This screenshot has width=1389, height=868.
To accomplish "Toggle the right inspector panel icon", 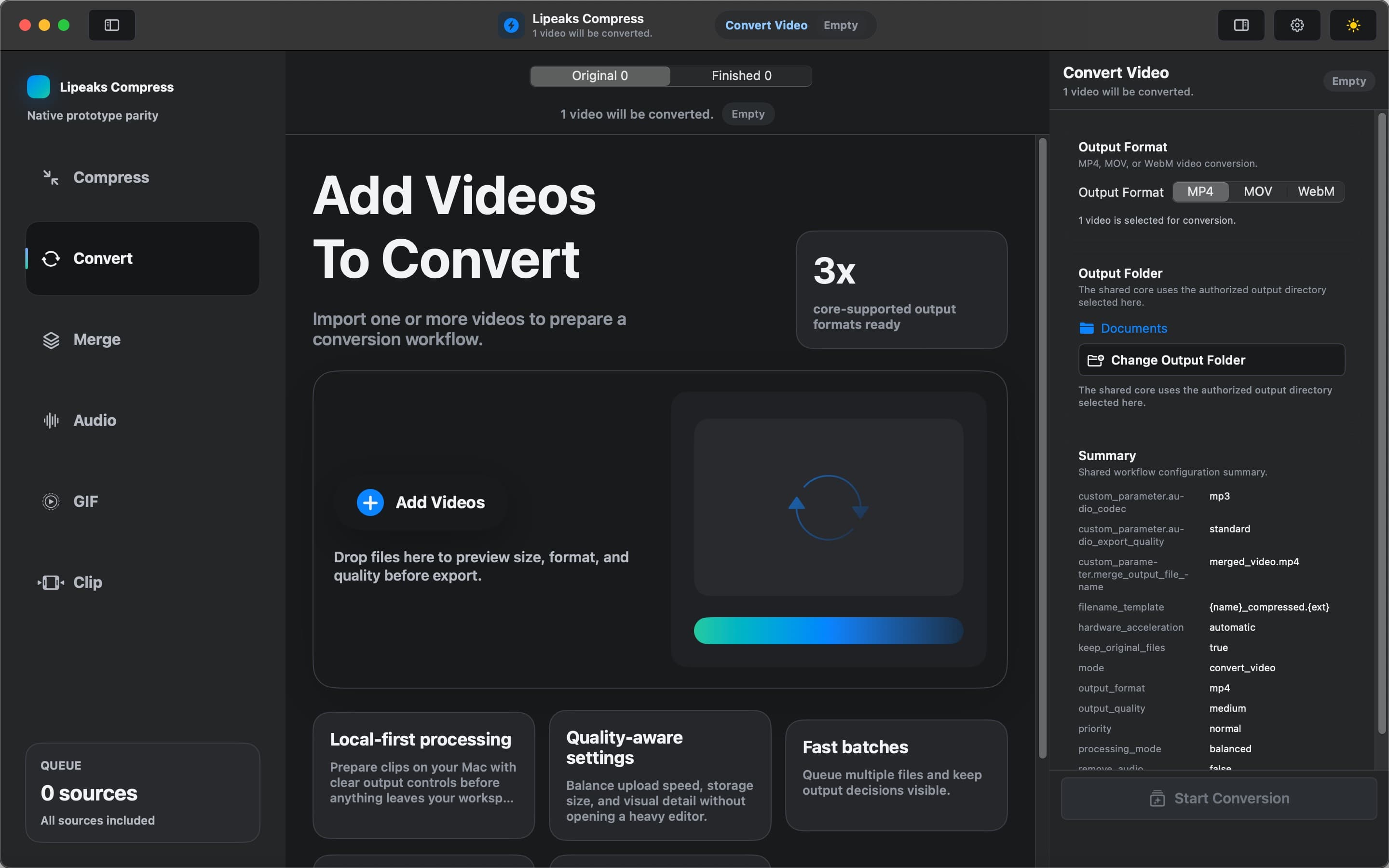I will click(x=1241, y=25).
